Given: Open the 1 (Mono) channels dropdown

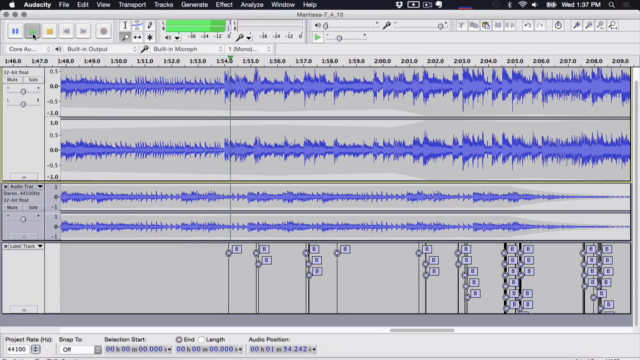Looking at the screenshot, I should (x=249, y=49).
